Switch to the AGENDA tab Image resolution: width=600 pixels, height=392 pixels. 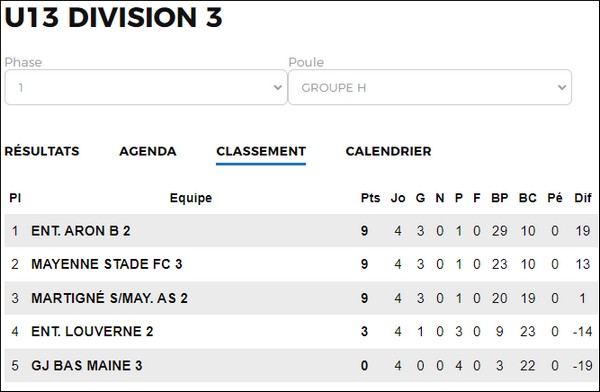tap(148, 151)
